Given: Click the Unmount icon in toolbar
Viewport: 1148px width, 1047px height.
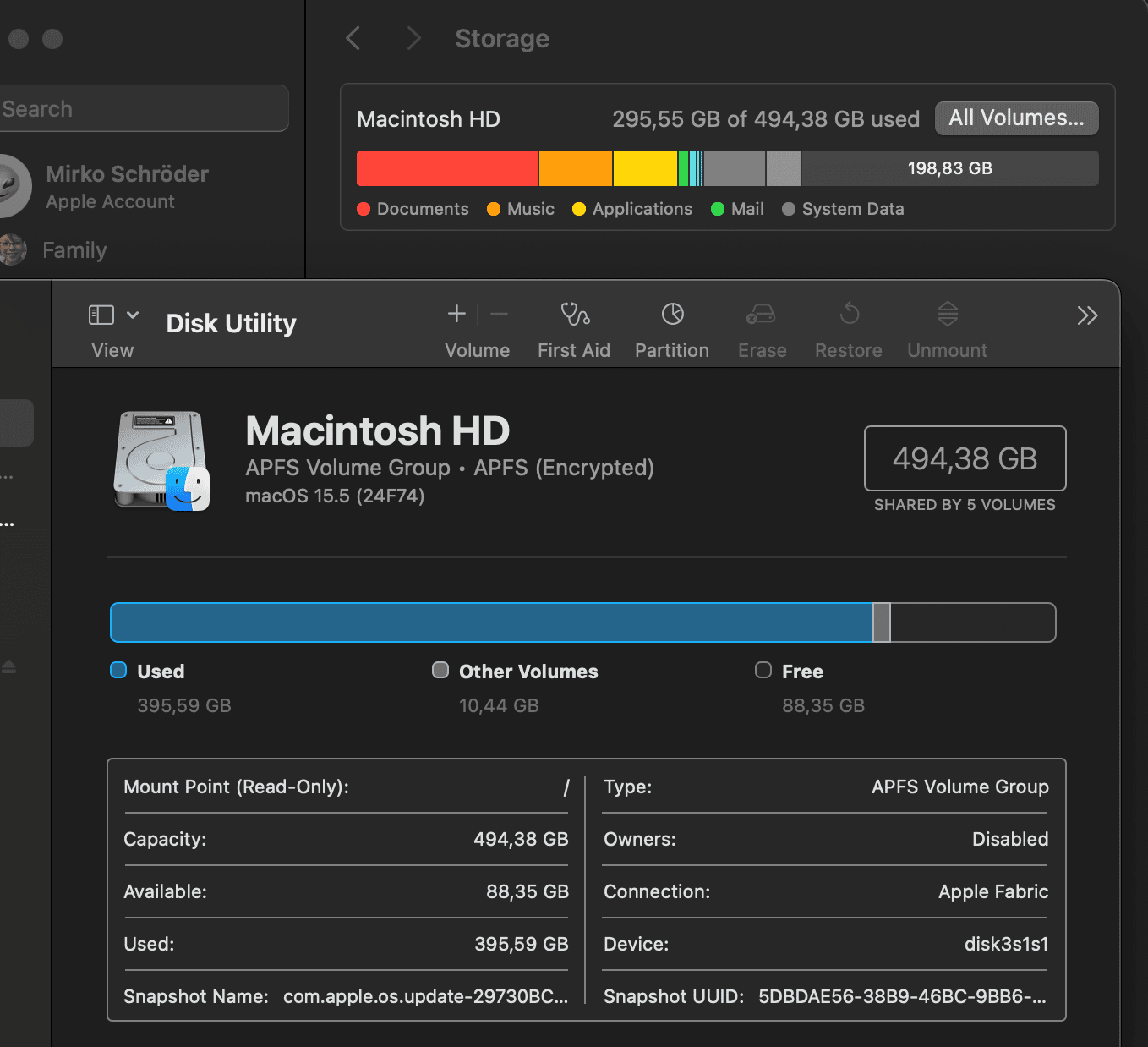Looking at the screenshot, I should pyautogui.click(x=947, y=315).
